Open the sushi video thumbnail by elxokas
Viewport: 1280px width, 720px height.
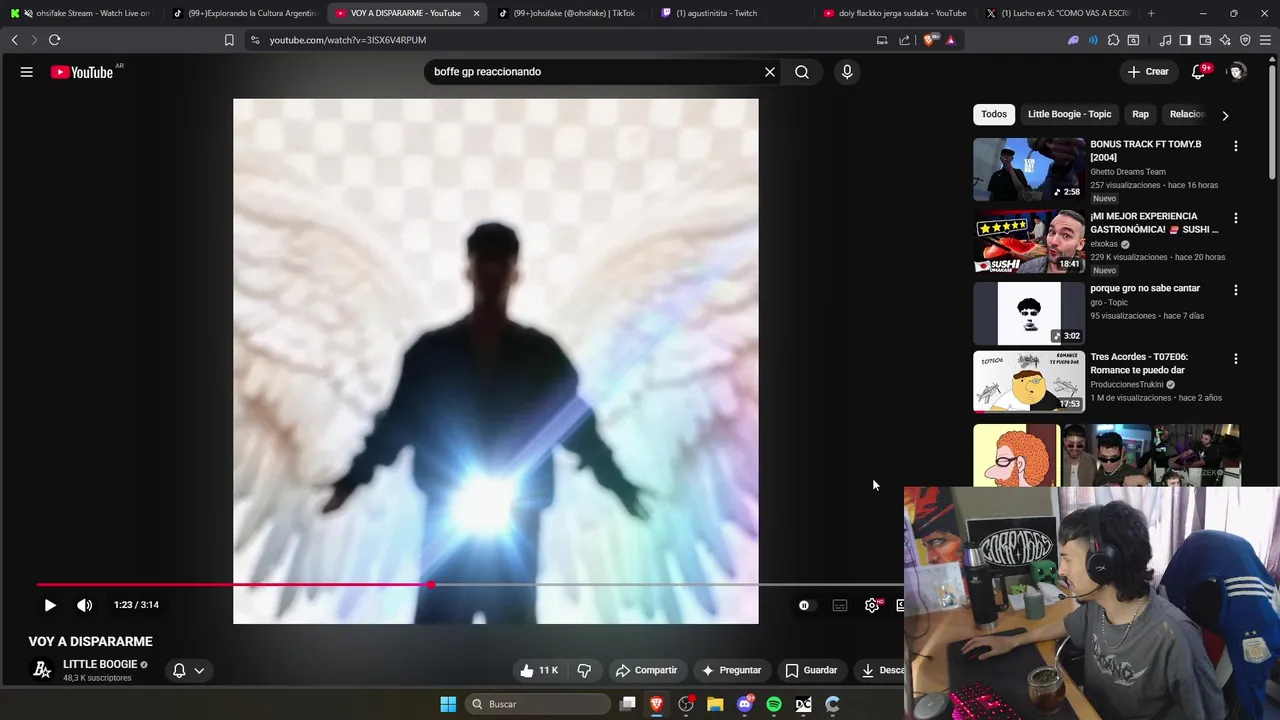pyautogui.click(x=1029, y=241)
